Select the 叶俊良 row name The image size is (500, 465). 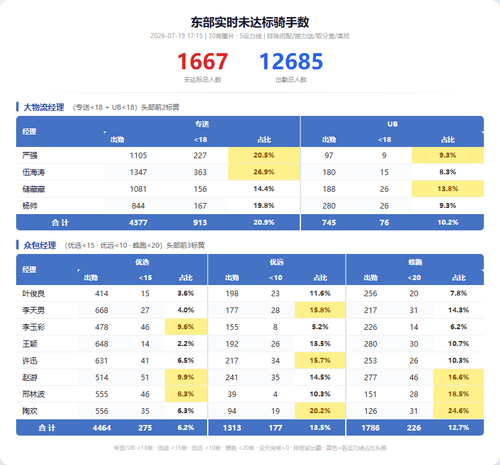(x=33, y=294)
